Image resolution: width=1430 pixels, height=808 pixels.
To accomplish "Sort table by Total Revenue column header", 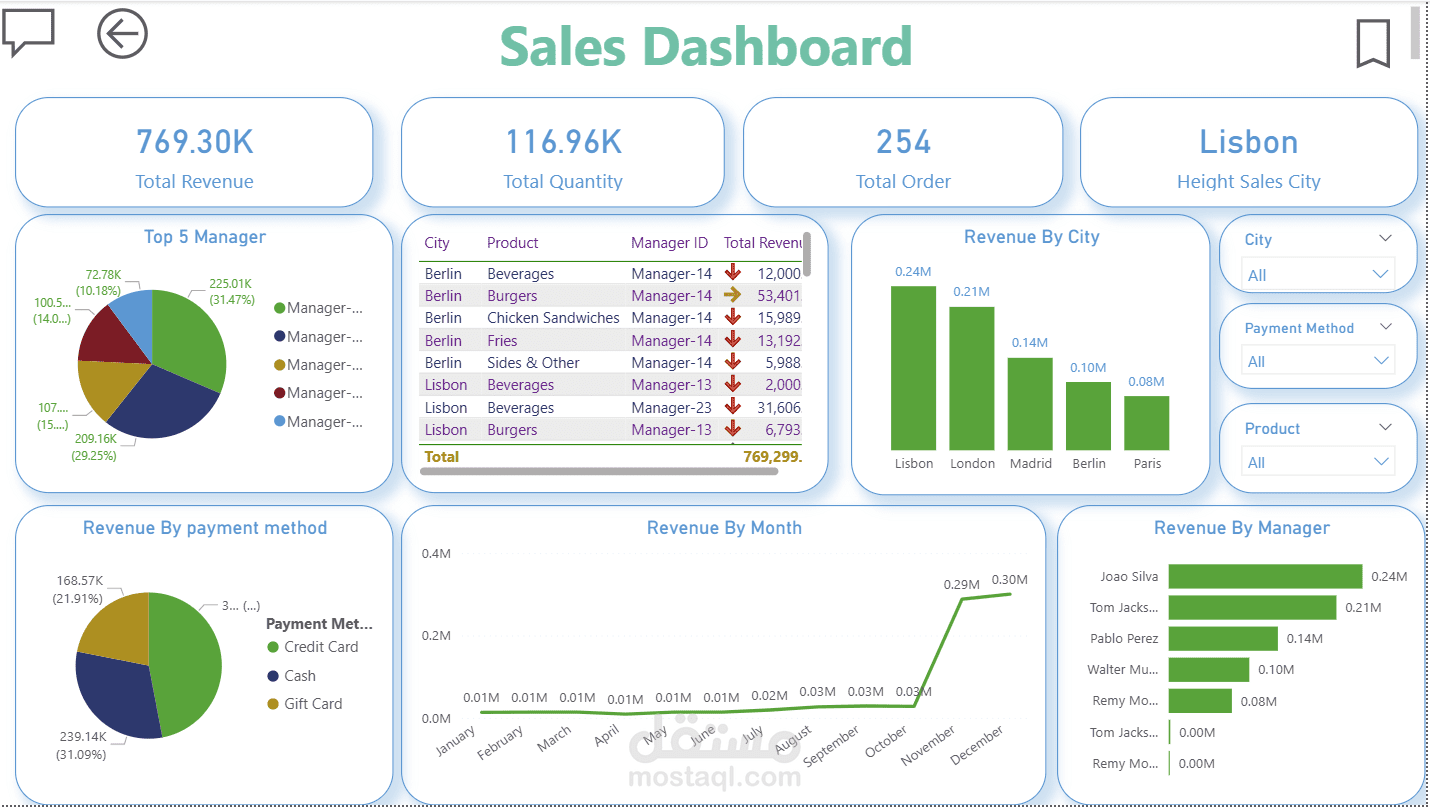I will (762, 243).
